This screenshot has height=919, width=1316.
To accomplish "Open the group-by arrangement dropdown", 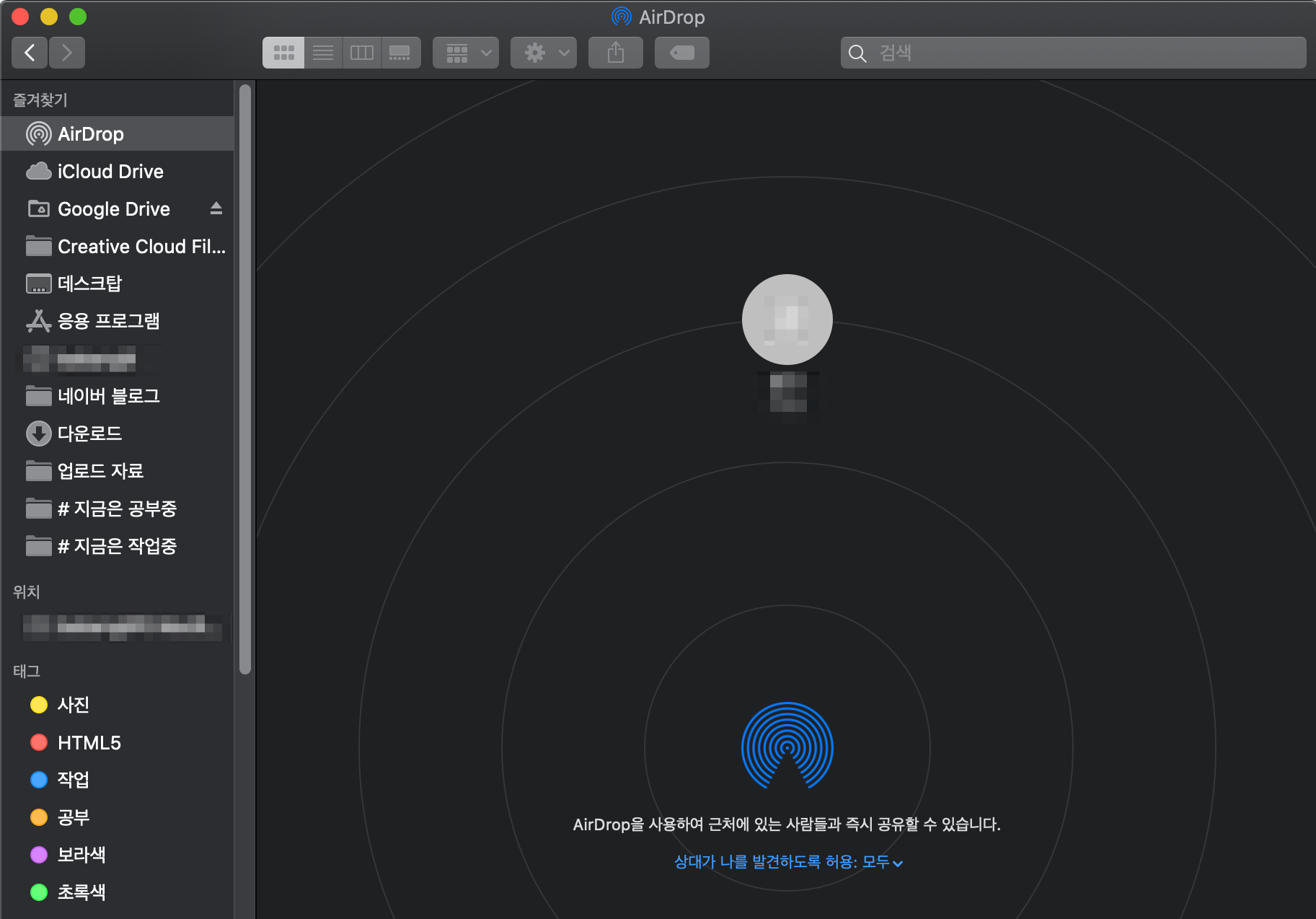I will coord(466,53).
